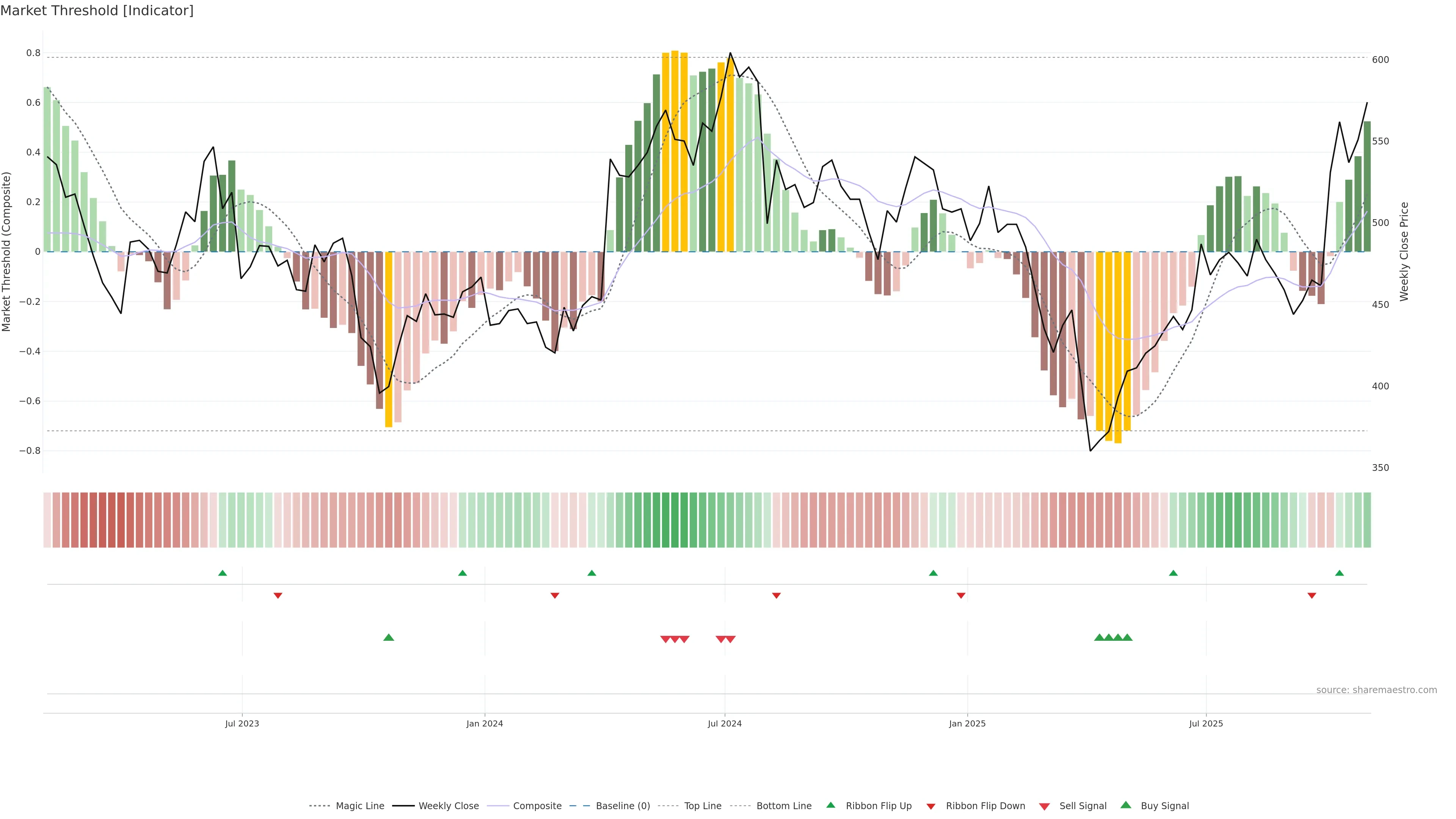Viewport: 1456px width, 819px height.
Task: Toggle the Weekly Close legend entry
Action: (x=448, y=806)
